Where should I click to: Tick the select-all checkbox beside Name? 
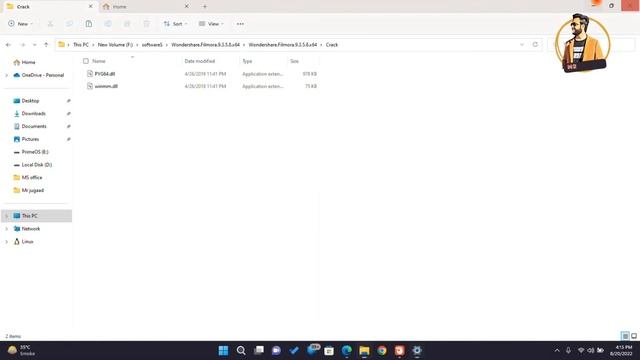pyautogui.click(x=86, y=61)
